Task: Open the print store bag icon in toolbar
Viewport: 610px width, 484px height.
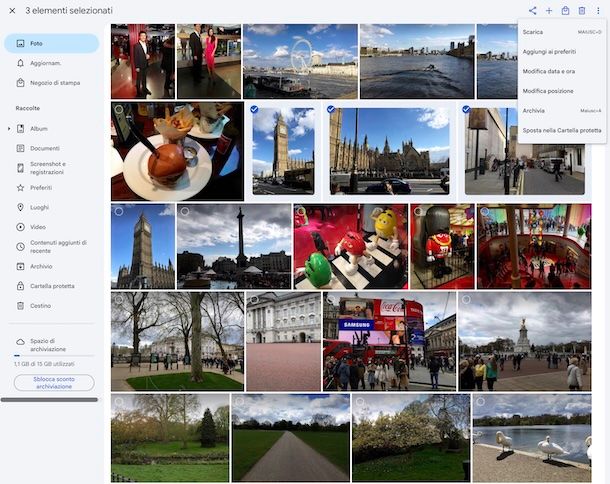Action: click(566, 11)
